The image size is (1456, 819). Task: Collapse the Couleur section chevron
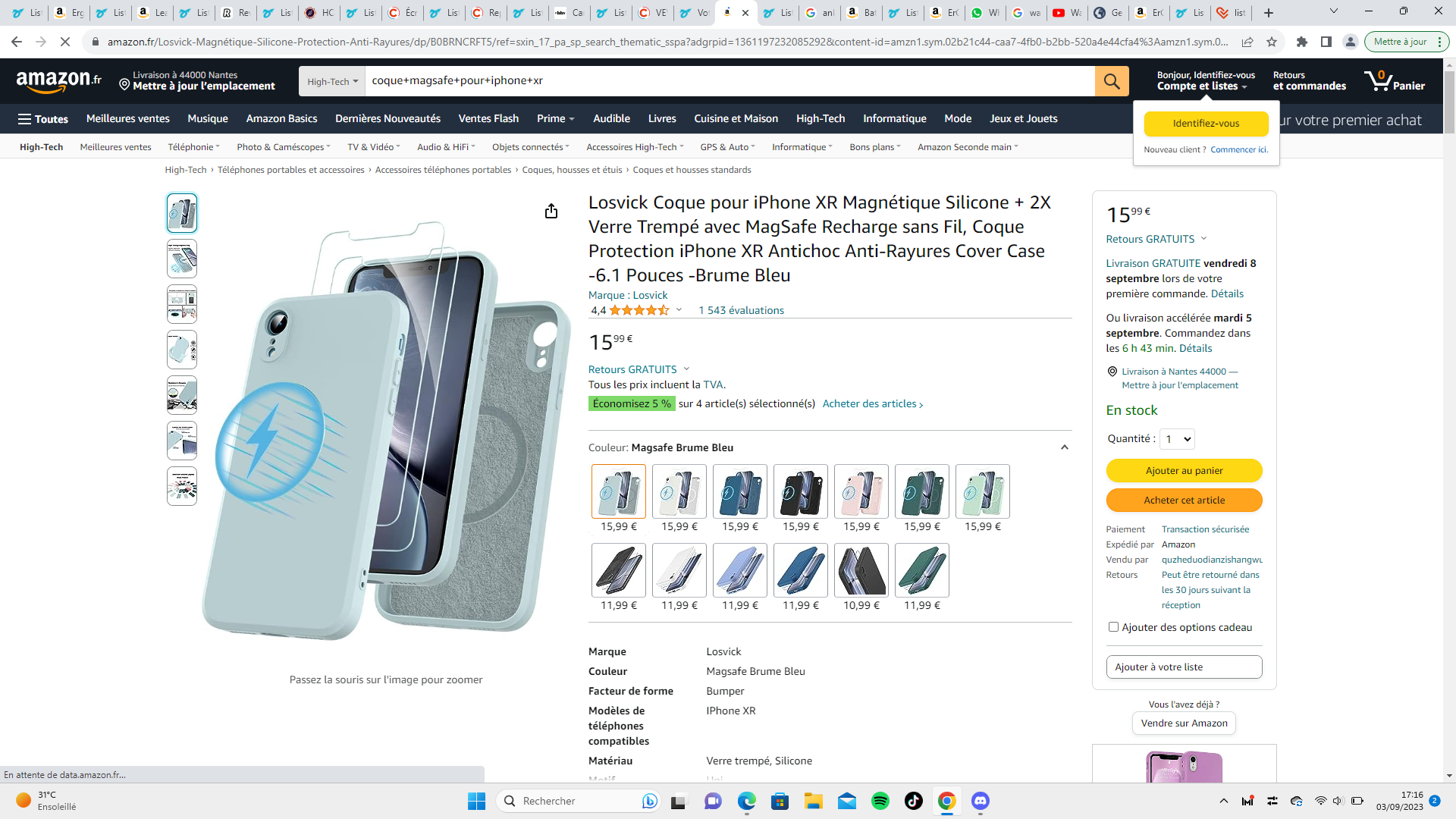click(x=1065, y=447)
